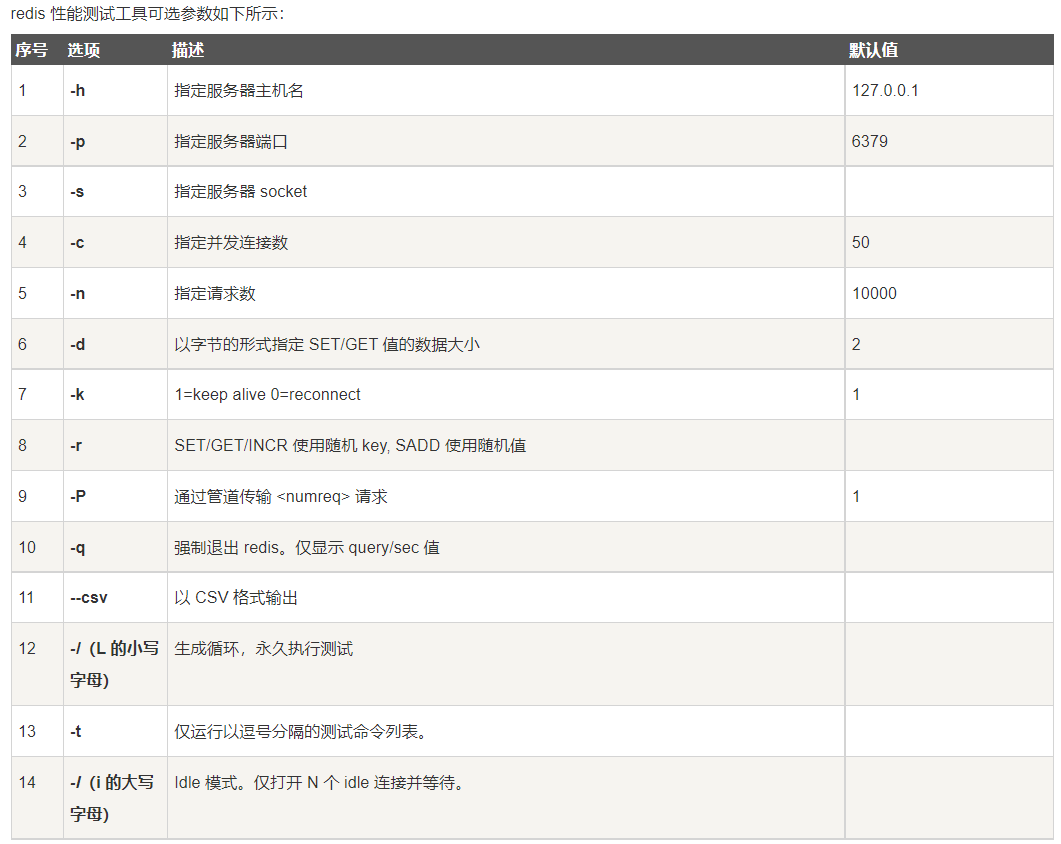Click the -t option cell
This screenshot has height=844, width=1061.
click(x=76, y=732)
